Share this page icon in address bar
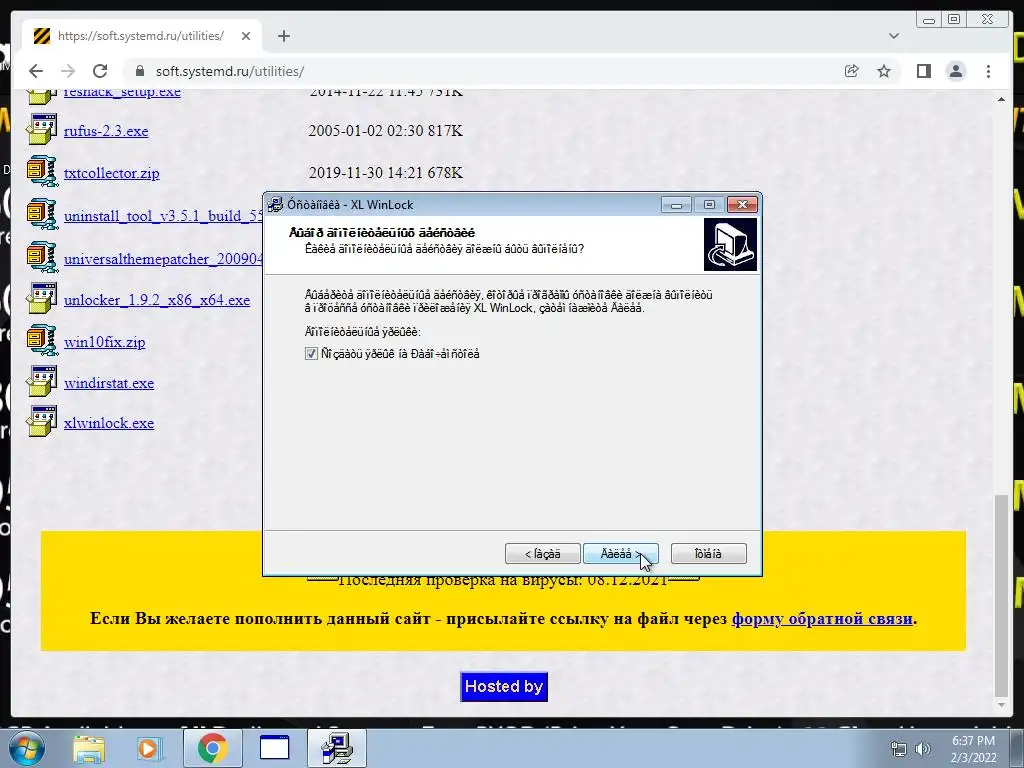 tap(851, 71)
